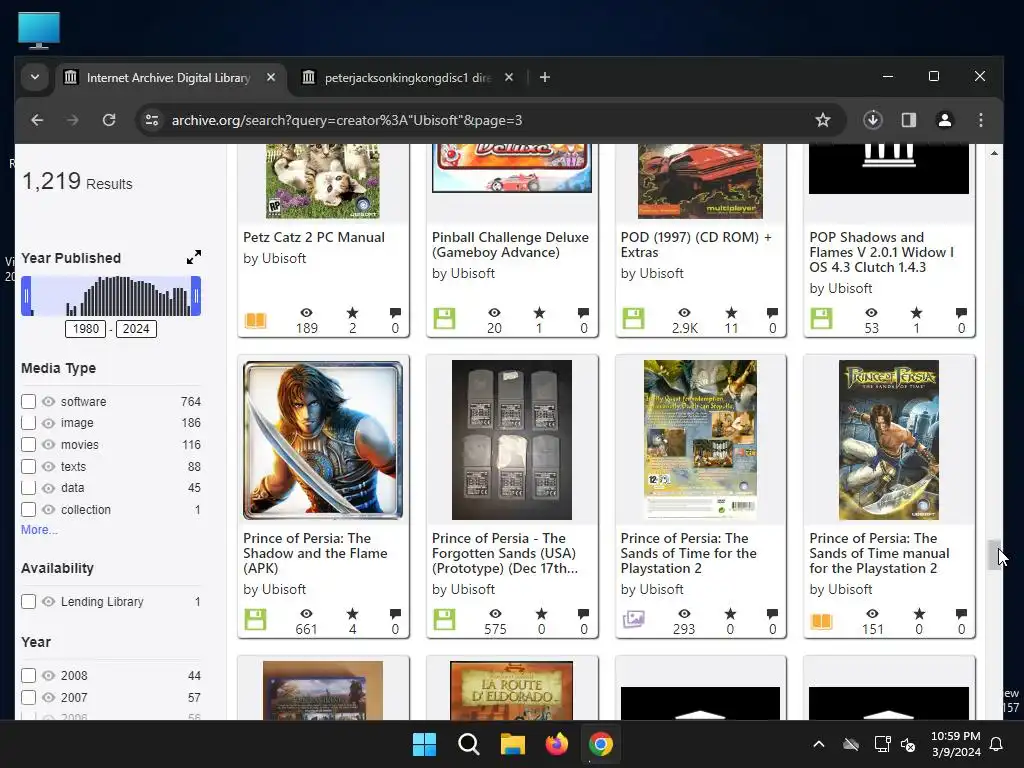The image size is (1024, 768).
Task: Switch to peterjacksonkingkongdisc1 tab
Action: point(407,78)
